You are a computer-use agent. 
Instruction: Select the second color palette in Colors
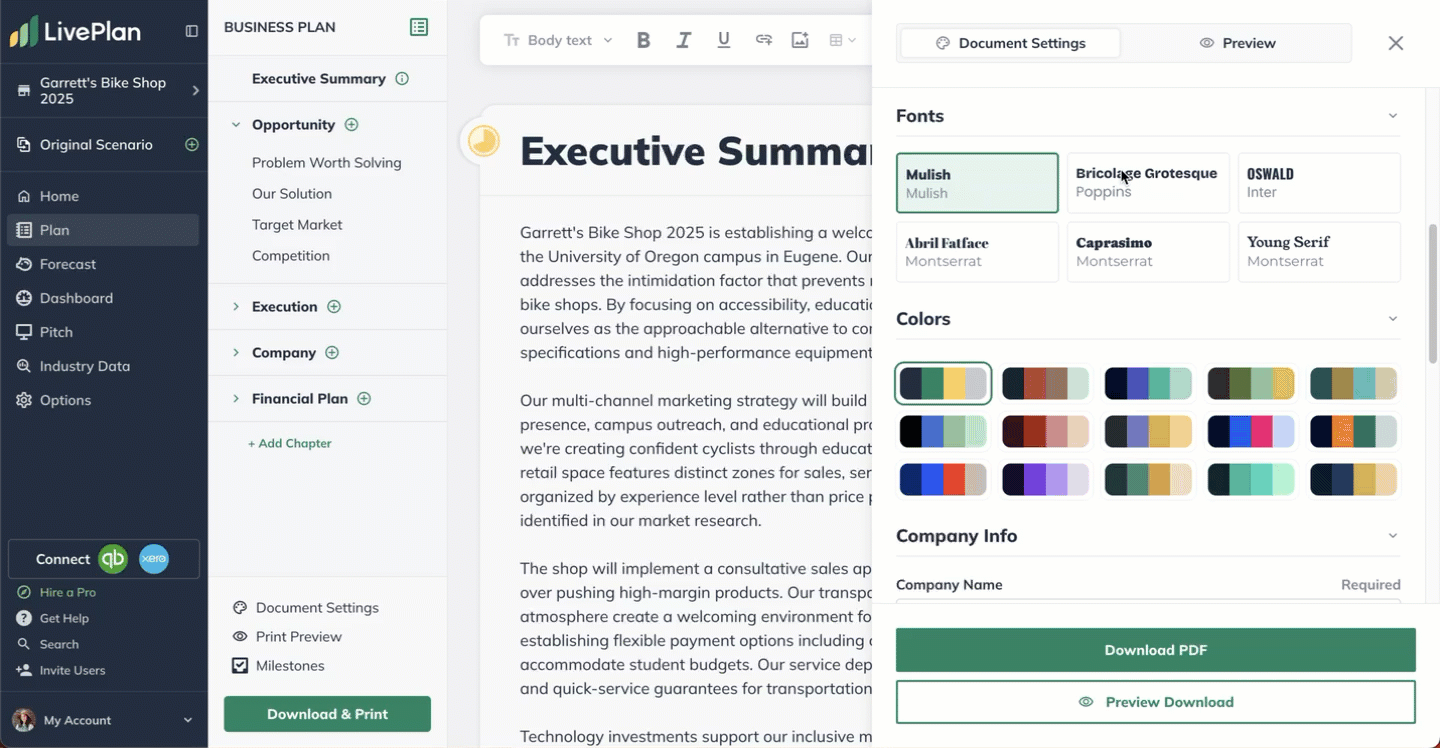pyautogui.click(x=1045, y=383)
